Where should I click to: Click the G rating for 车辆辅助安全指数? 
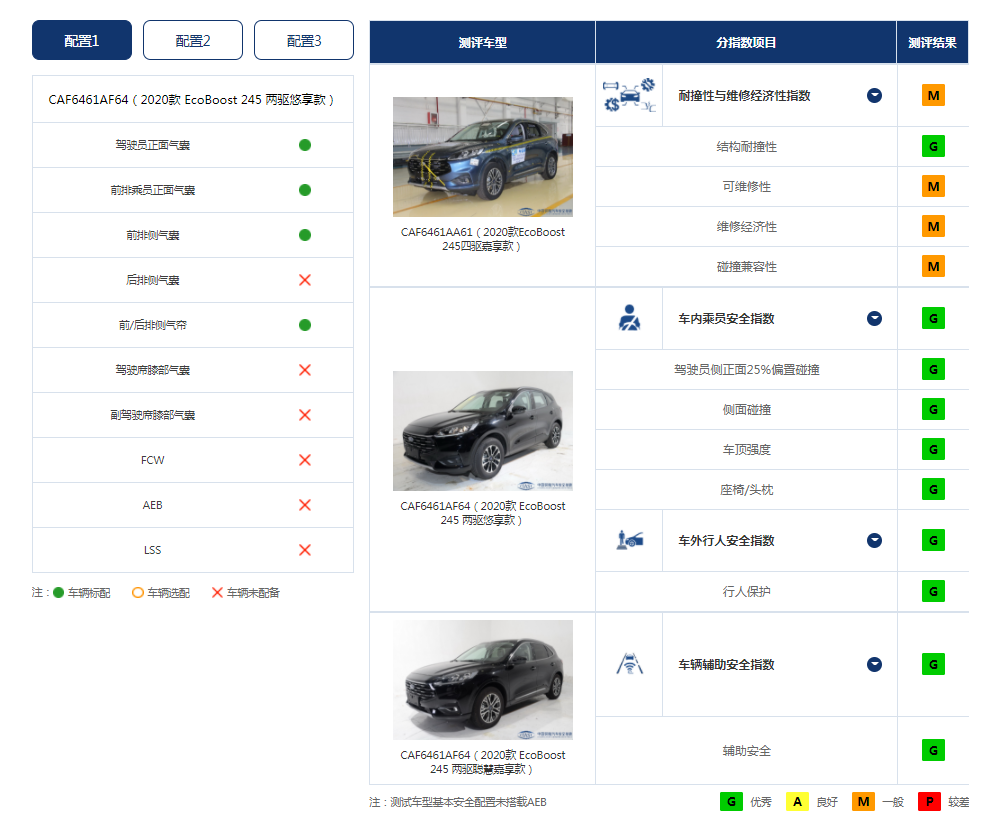933,664
